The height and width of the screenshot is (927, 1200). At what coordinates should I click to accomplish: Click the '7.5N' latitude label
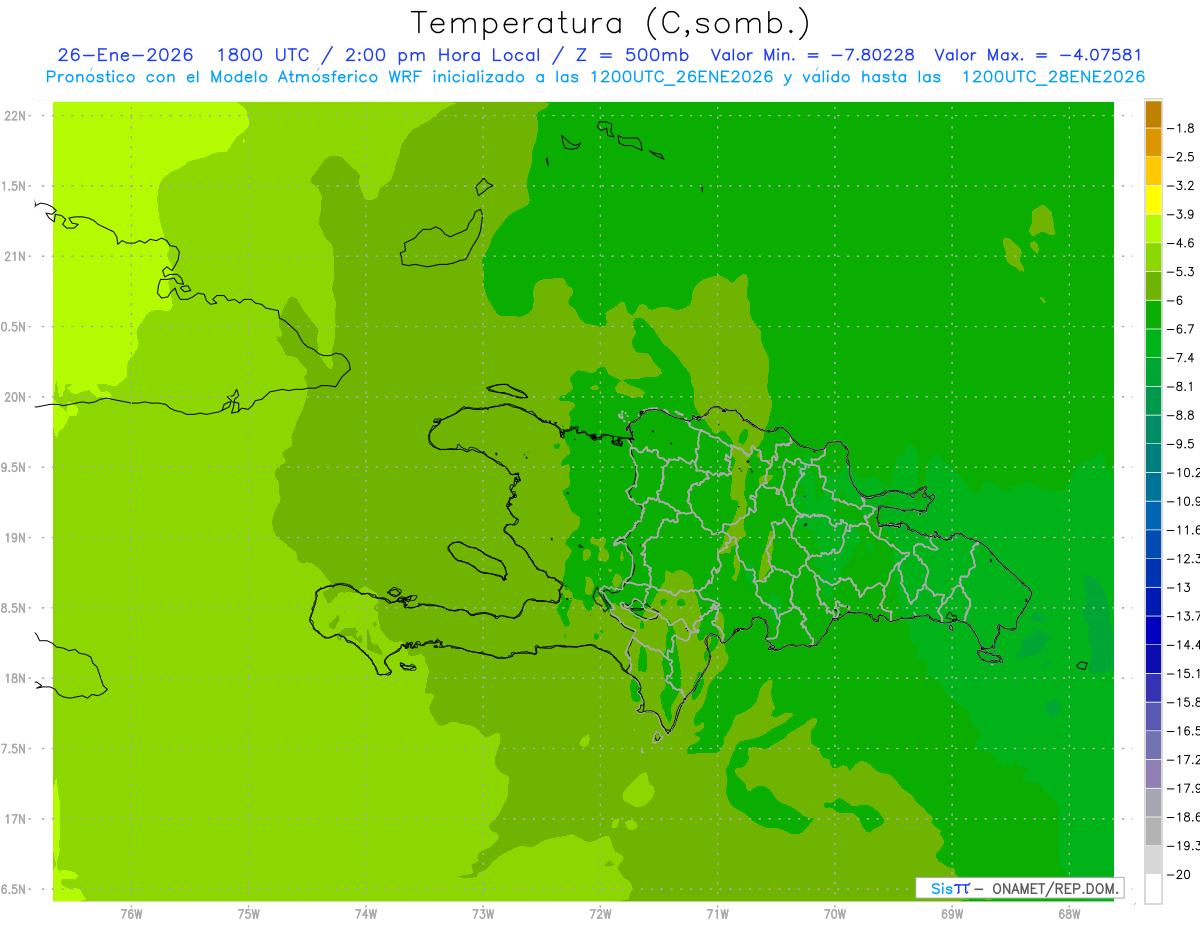(15, 749)
